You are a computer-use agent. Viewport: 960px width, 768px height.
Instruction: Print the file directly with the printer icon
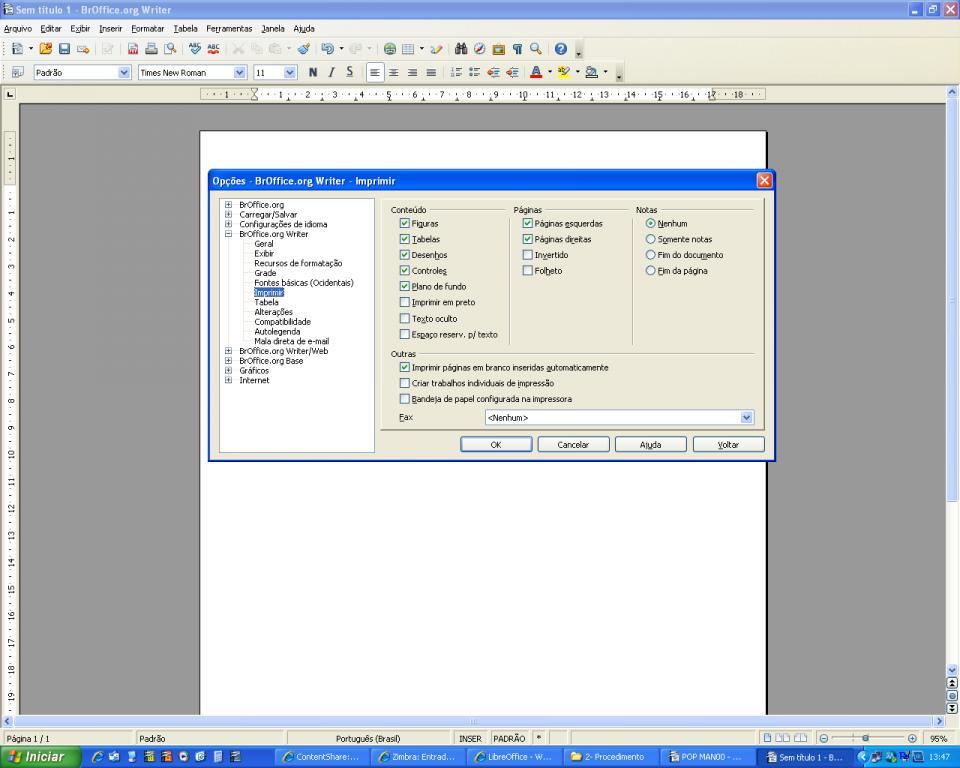point(151,49)
